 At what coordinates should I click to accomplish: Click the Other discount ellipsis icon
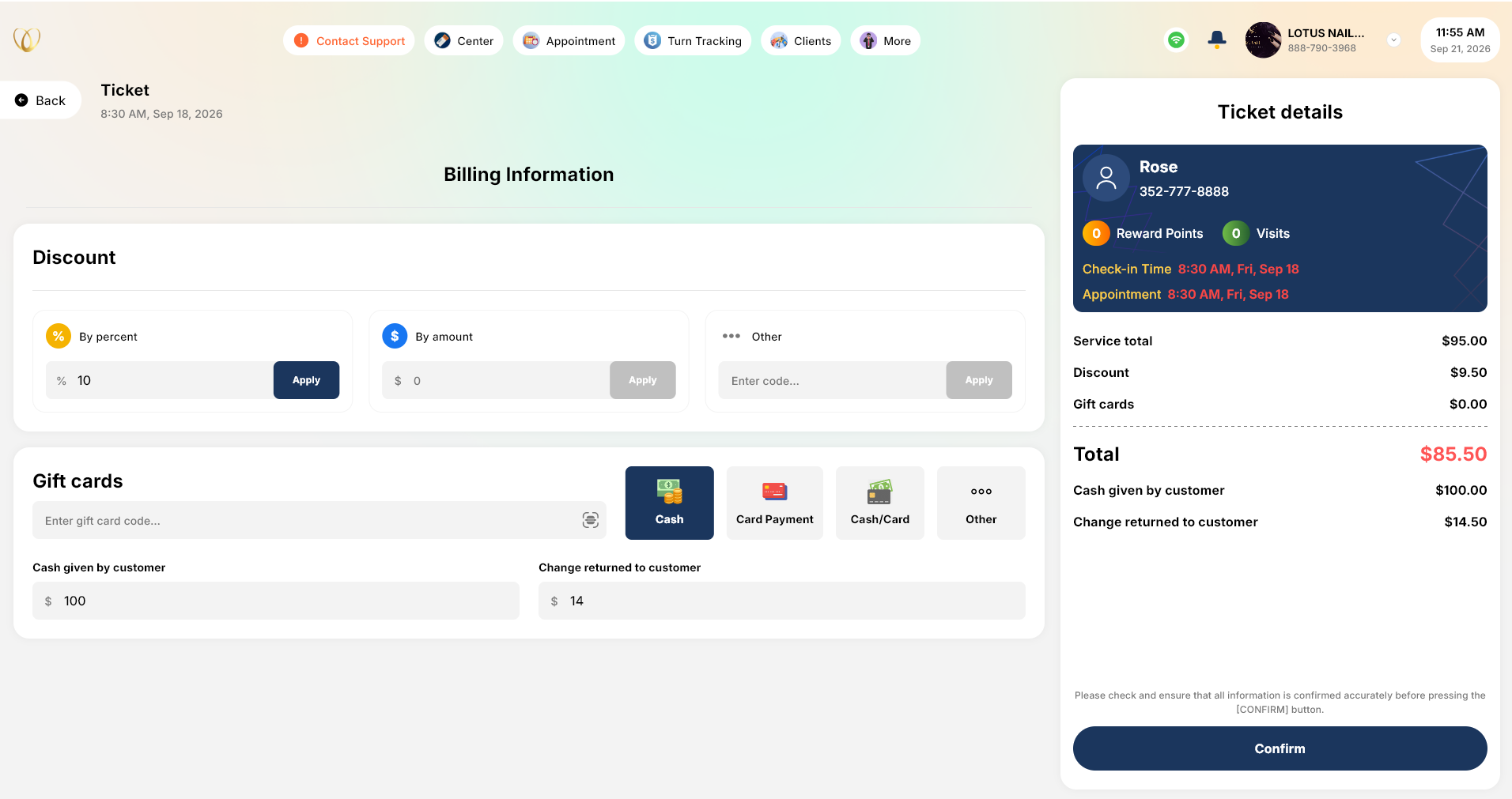[731, 336]
